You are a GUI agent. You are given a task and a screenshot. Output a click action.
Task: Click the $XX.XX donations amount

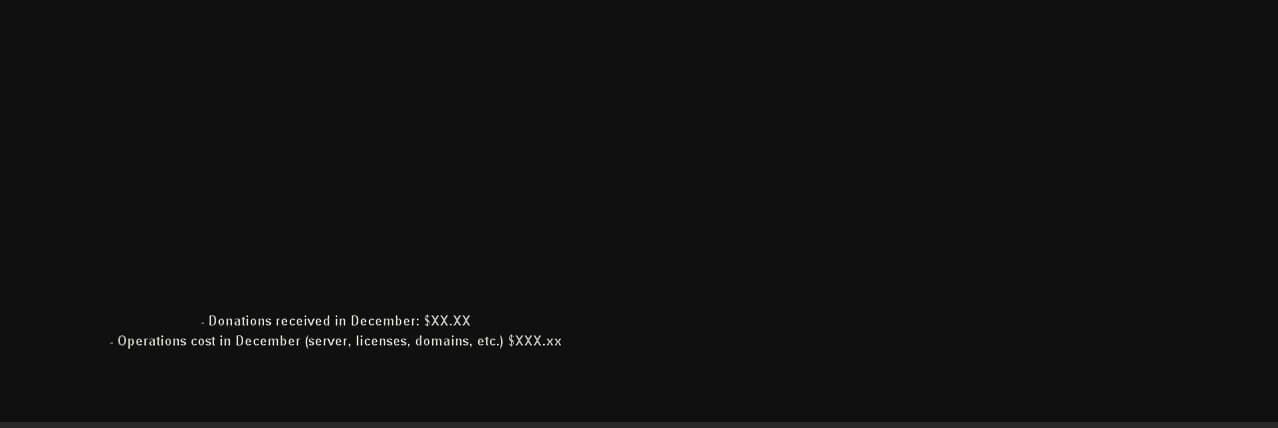click(x=447, y=321)
